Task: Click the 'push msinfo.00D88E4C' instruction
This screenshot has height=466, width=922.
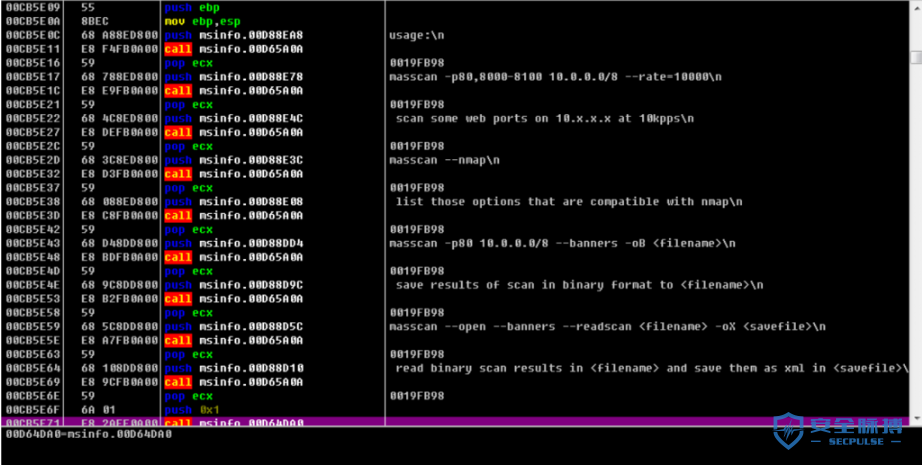Action: click(x=233, y=119)
